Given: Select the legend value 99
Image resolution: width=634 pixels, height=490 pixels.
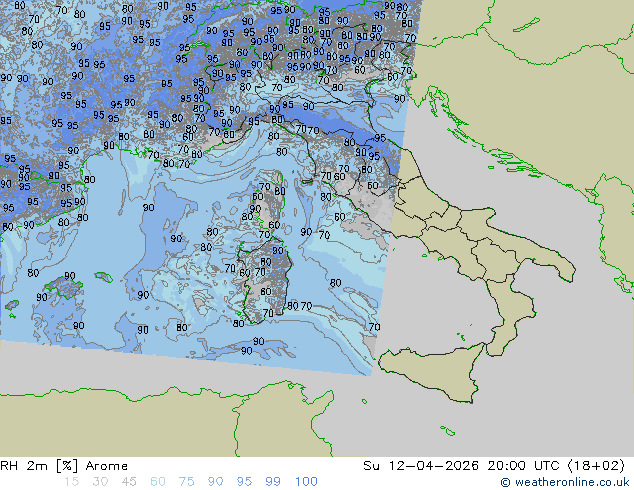Looking at the screenshot, I should (273, 482).
